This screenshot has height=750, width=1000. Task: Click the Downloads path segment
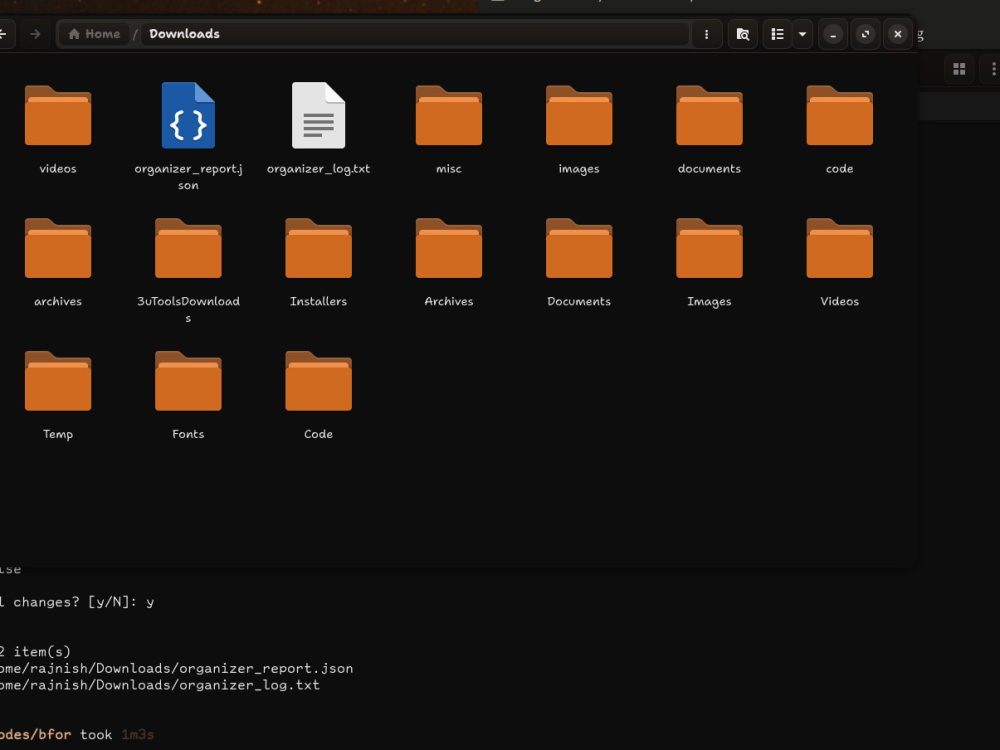[184, 34]
